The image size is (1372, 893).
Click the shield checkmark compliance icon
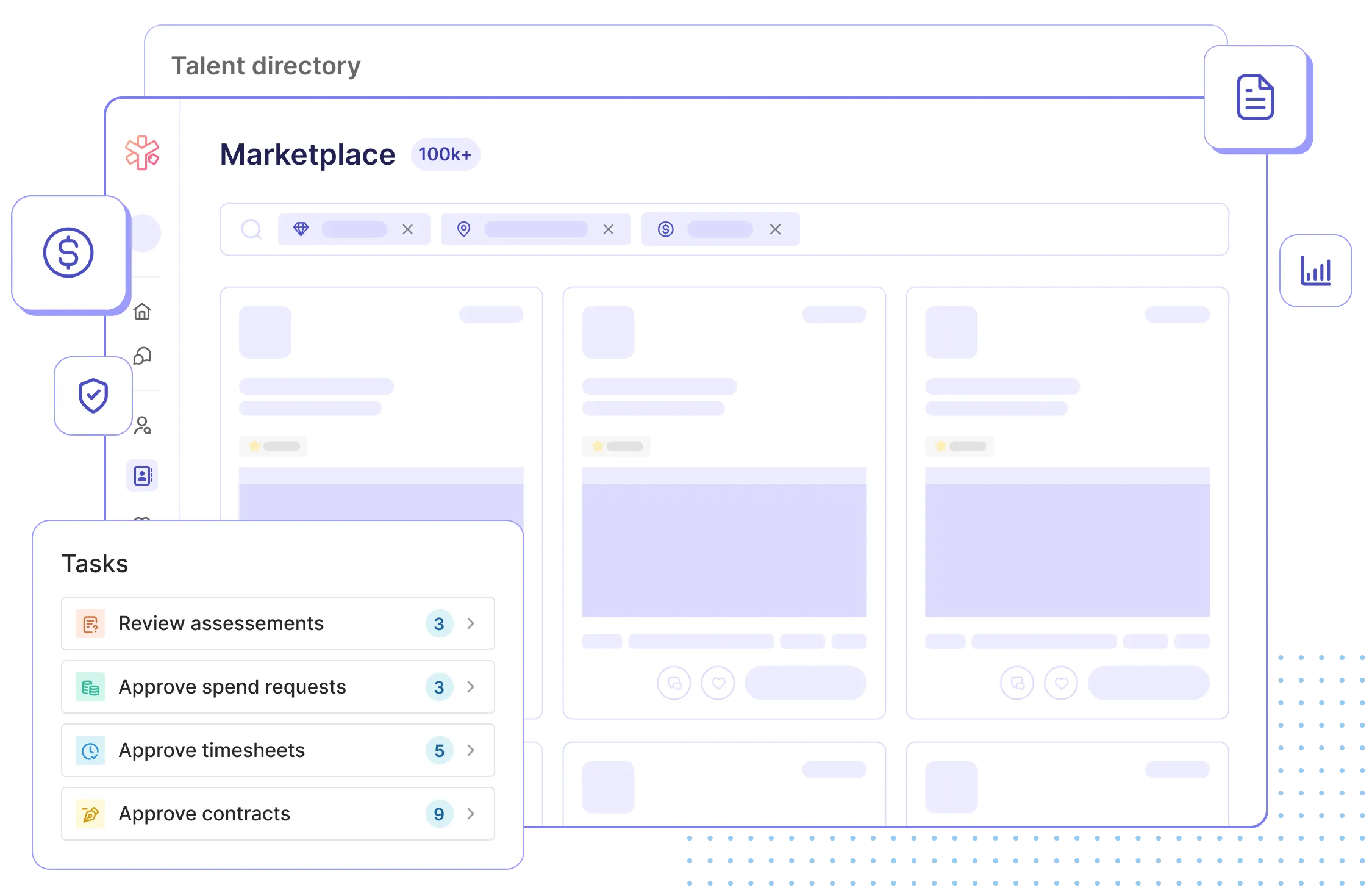pos(93,396)
